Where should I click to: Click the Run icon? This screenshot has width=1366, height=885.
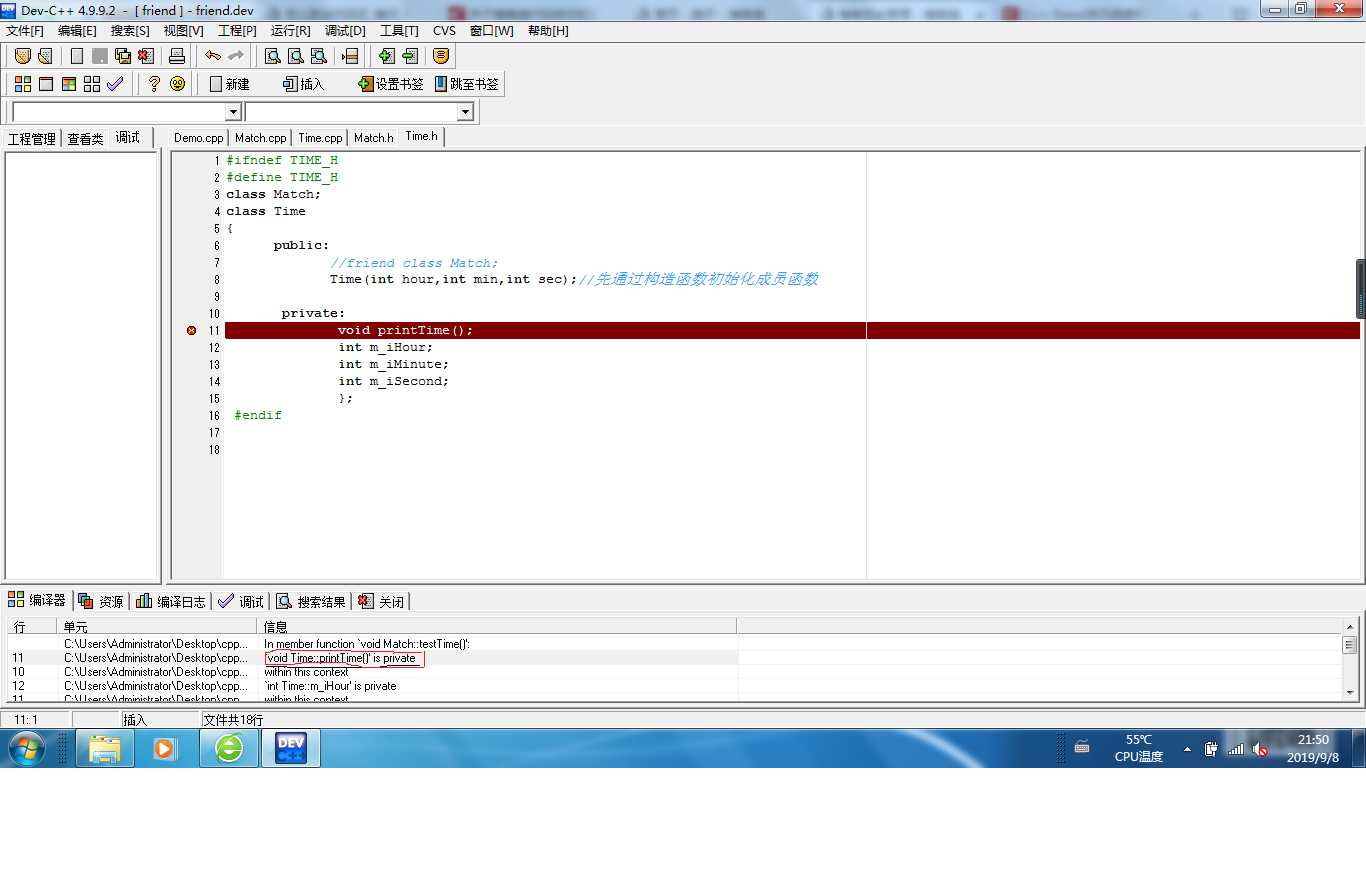45,84
